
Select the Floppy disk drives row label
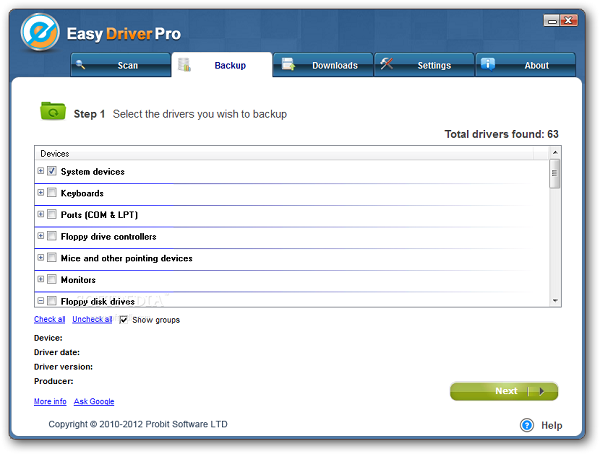tap(98, 302)
